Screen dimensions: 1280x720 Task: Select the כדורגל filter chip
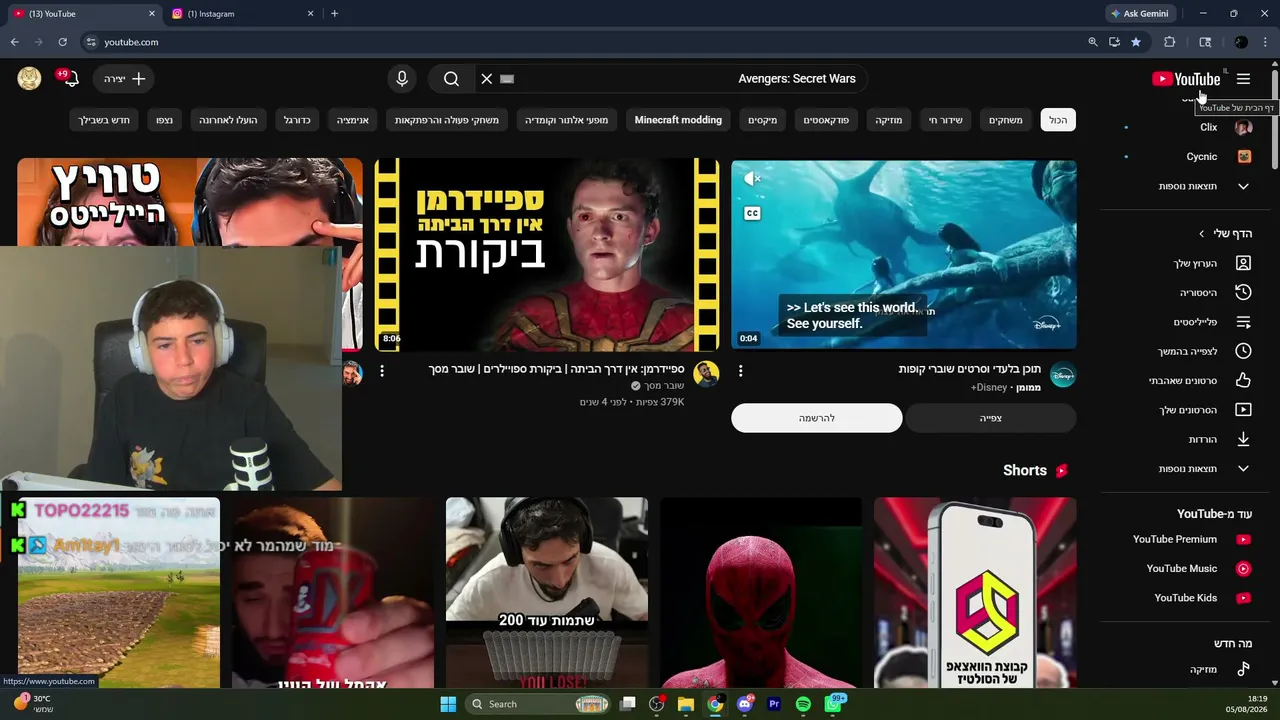(x=297, y=120)
